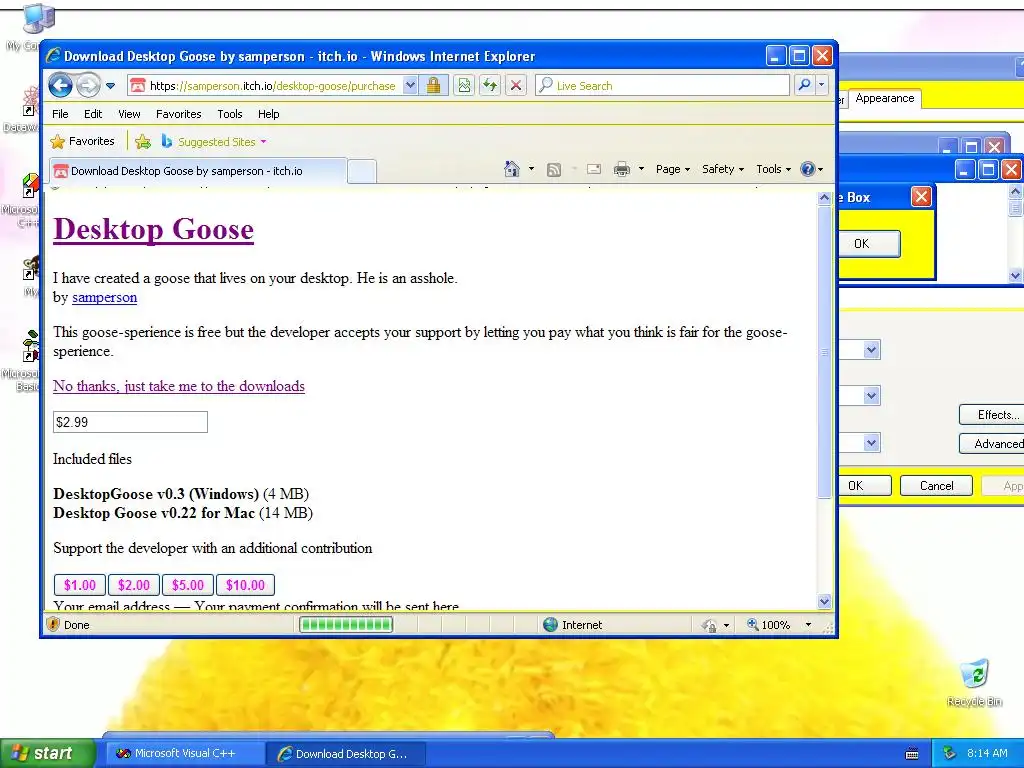Open the Edit menu

tap(93, 114)
